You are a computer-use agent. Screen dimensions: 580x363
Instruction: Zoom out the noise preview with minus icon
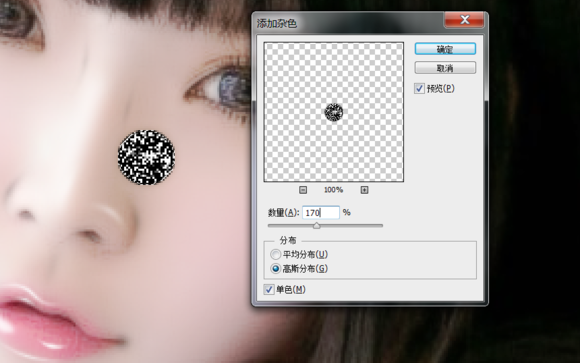303,190
